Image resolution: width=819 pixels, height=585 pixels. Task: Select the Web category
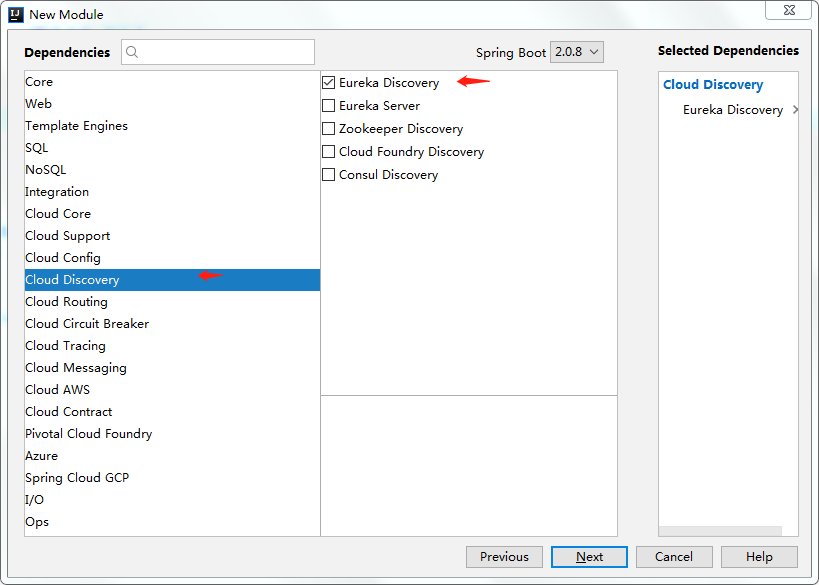(172, 104)
